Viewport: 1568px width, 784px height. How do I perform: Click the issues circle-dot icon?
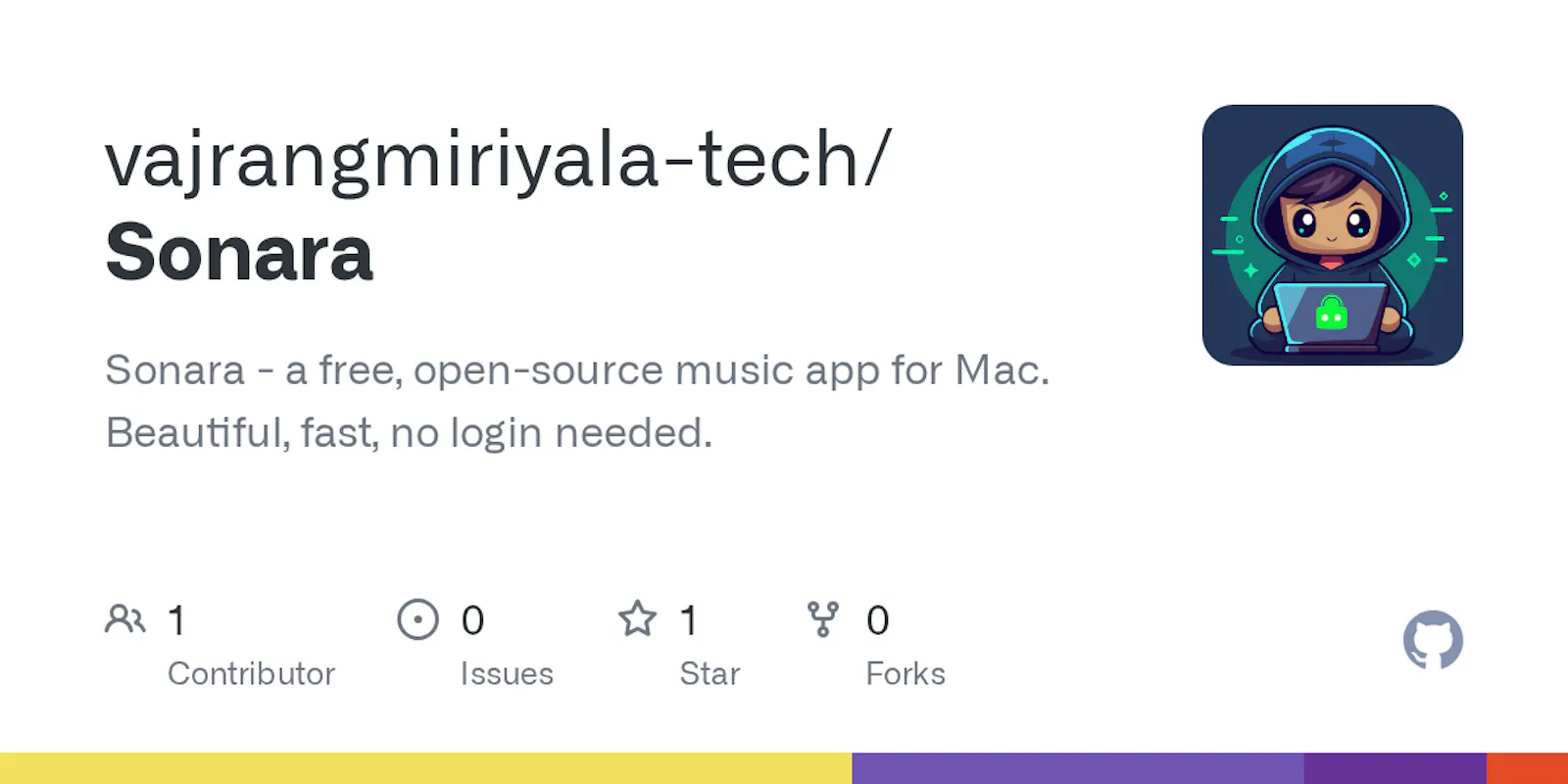[418, 619]
